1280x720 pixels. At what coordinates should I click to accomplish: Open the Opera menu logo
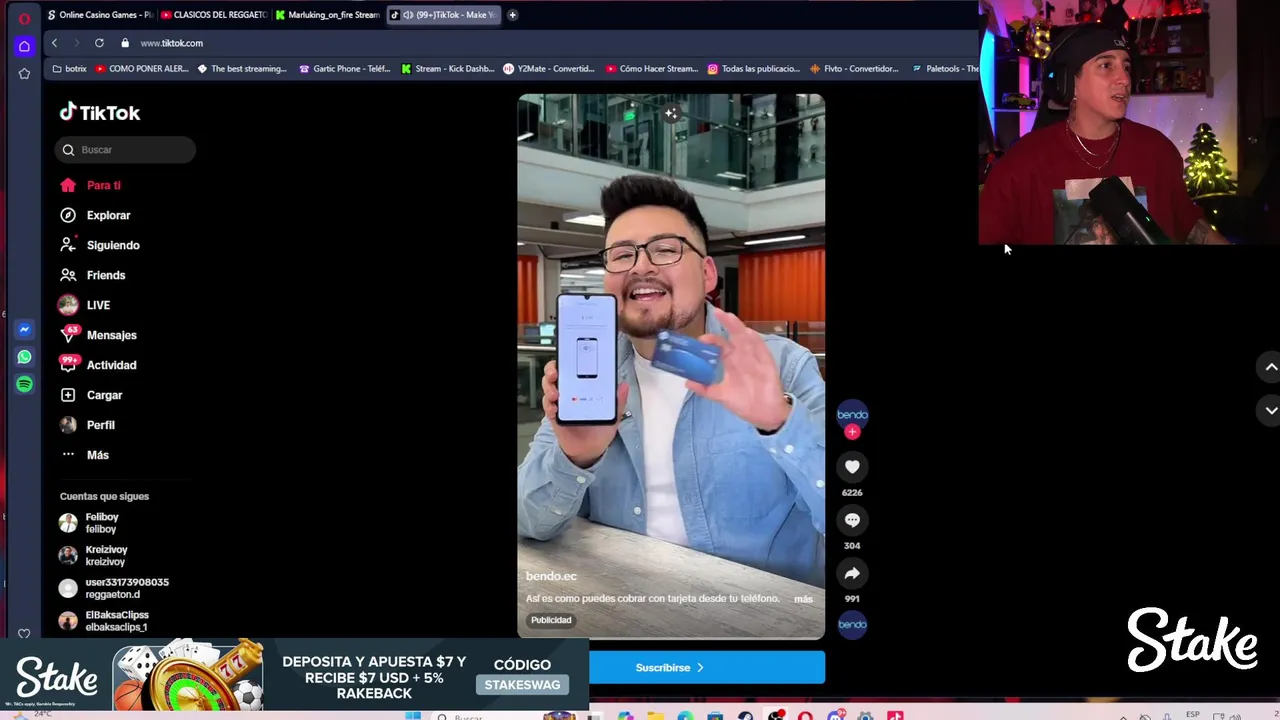(24, 18)
